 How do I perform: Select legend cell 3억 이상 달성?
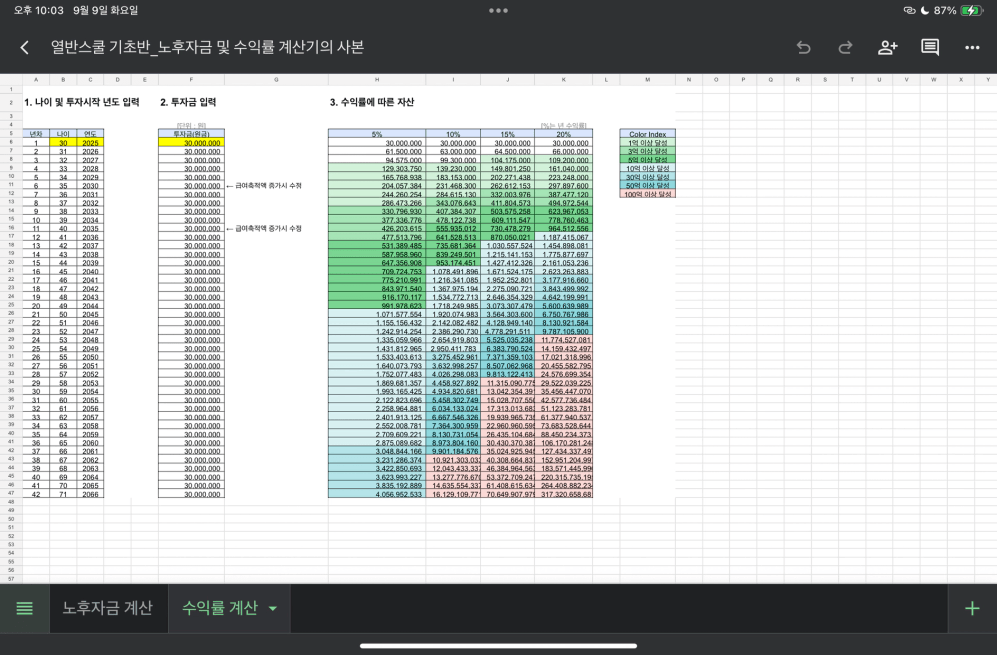click(x=647, y=151)
